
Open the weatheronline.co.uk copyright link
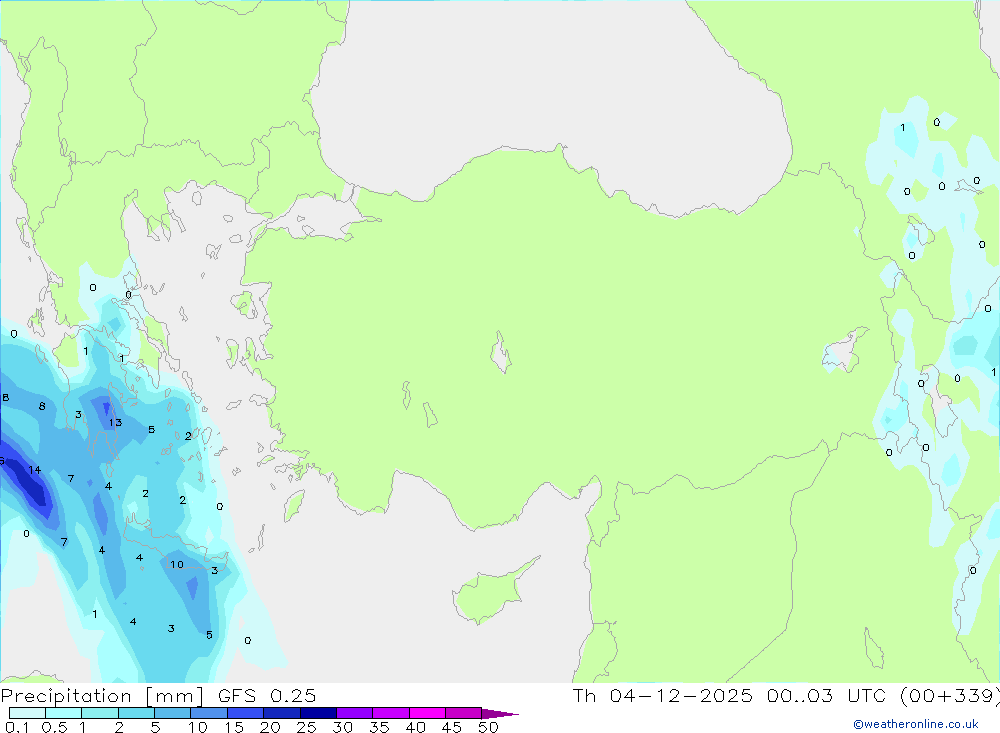click(x=915, y=724)
